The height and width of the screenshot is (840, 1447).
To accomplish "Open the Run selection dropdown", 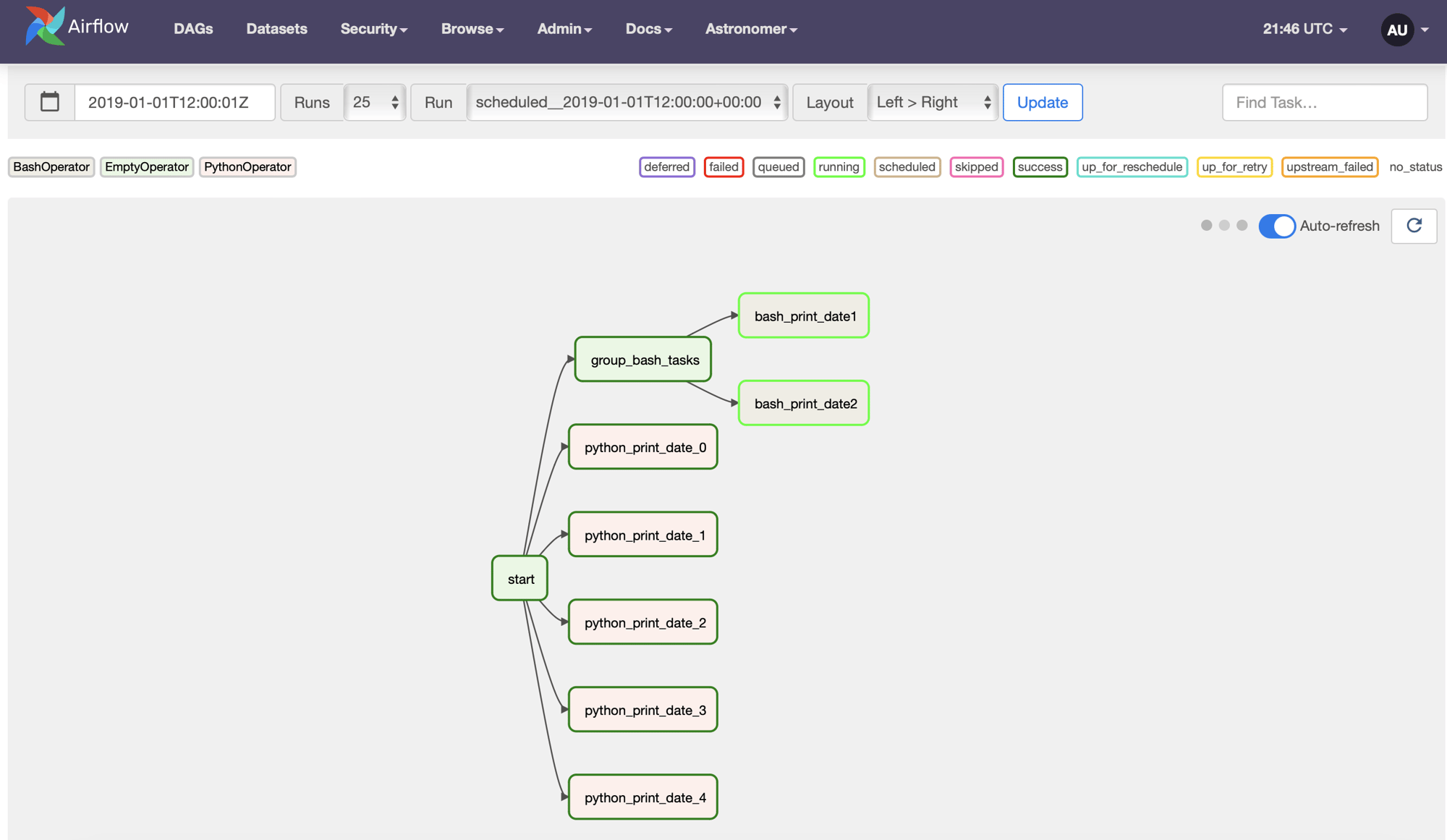I will coord(627,102).
